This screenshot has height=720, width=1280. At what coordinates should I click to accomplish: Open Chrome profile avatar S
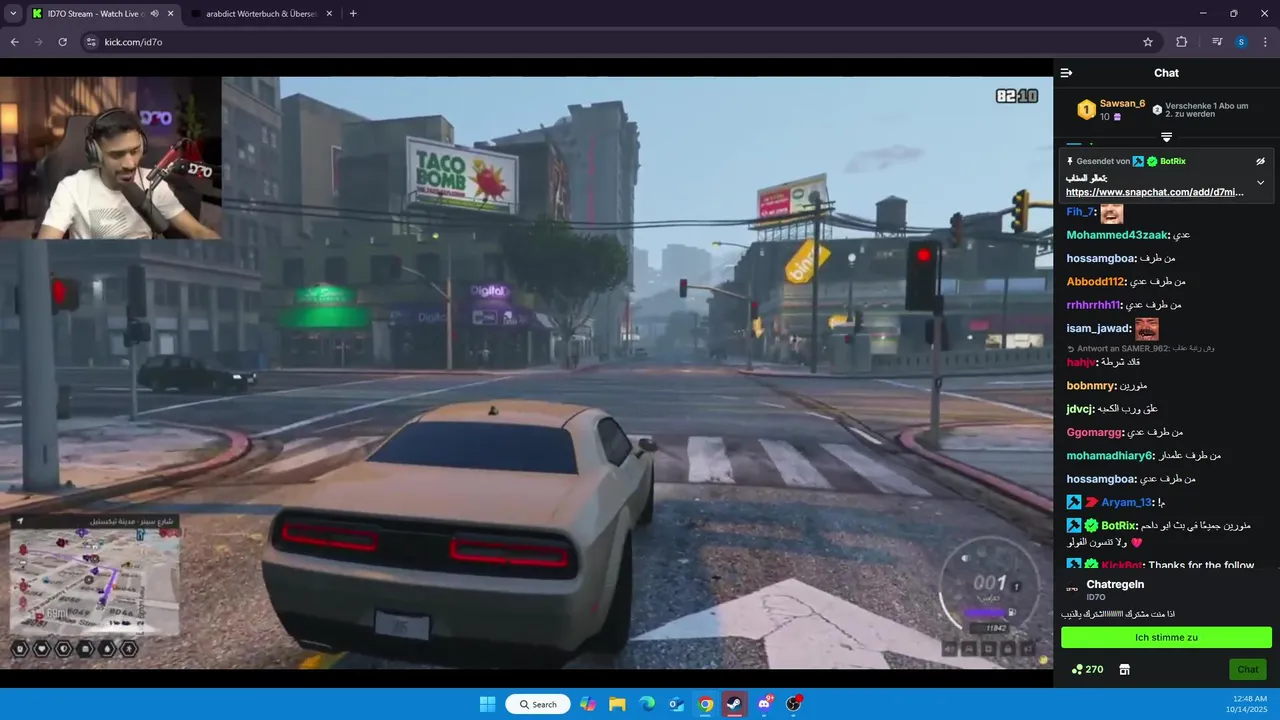pyautogui.click(x=1241, y=42)
